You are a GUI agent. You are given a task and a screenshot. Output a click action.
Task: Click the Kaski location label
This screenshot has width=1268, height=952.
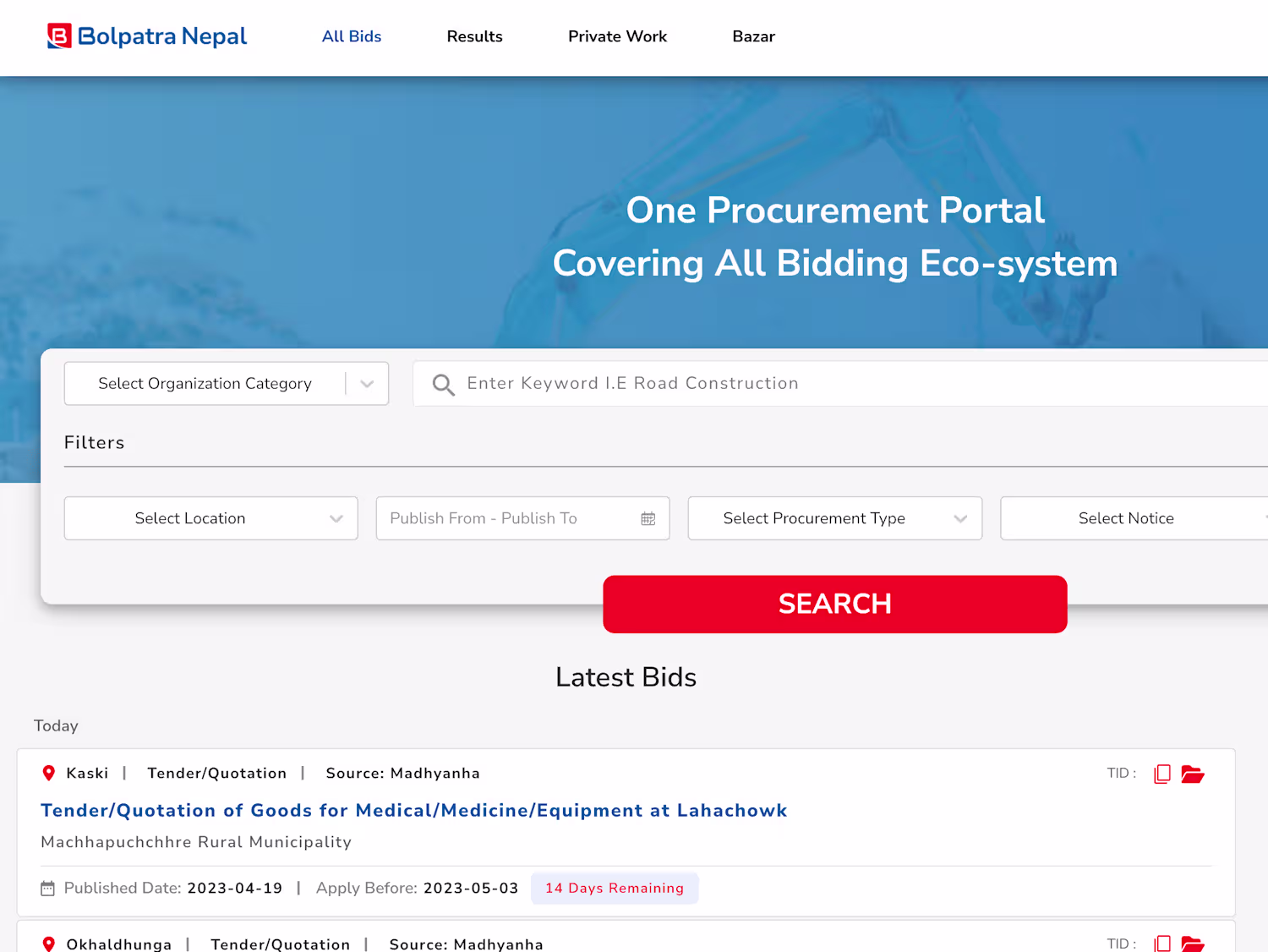(x=88, y=774)
